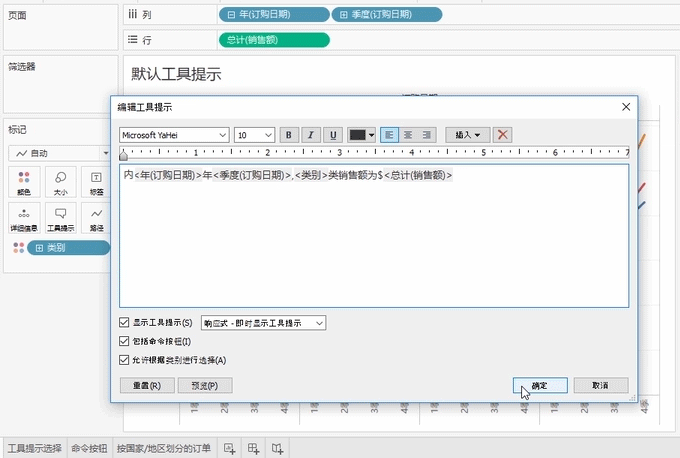Center-align the tooltip text
Viewport: 680px width, 458px height.
click(407, 135)
